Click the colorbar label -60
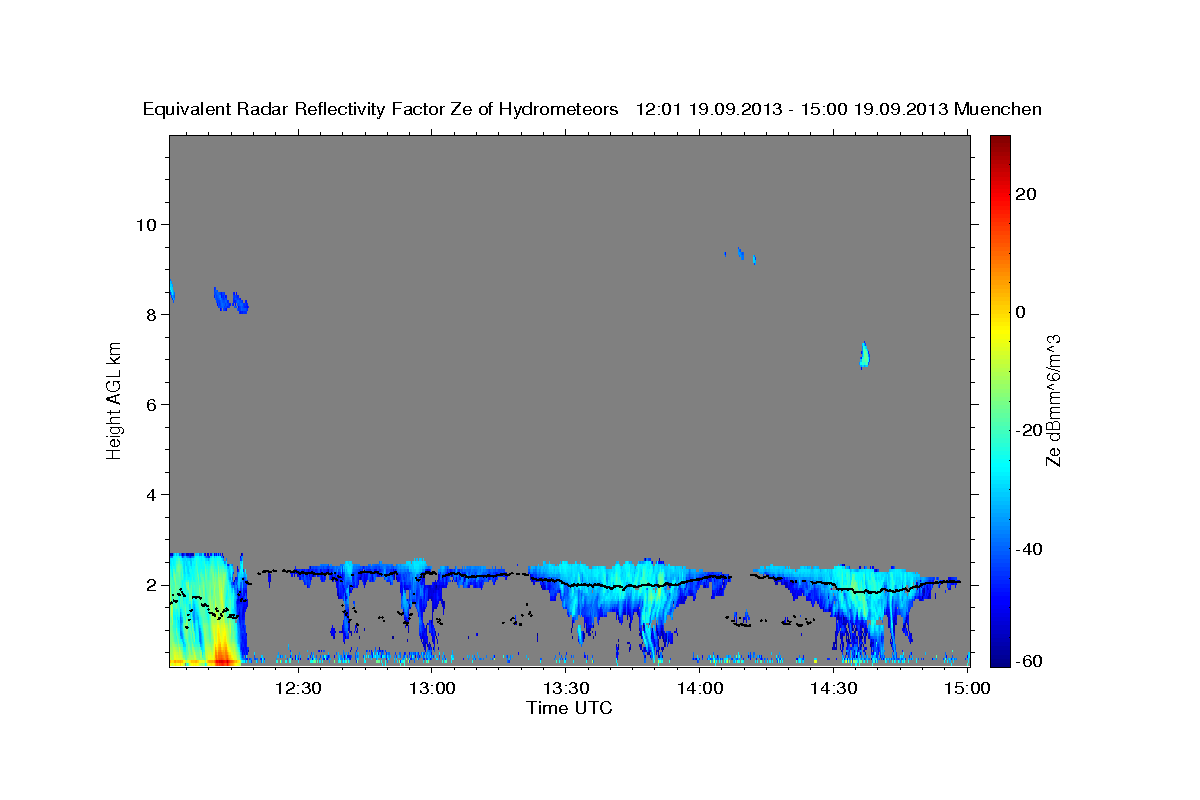 point(1028,662)
